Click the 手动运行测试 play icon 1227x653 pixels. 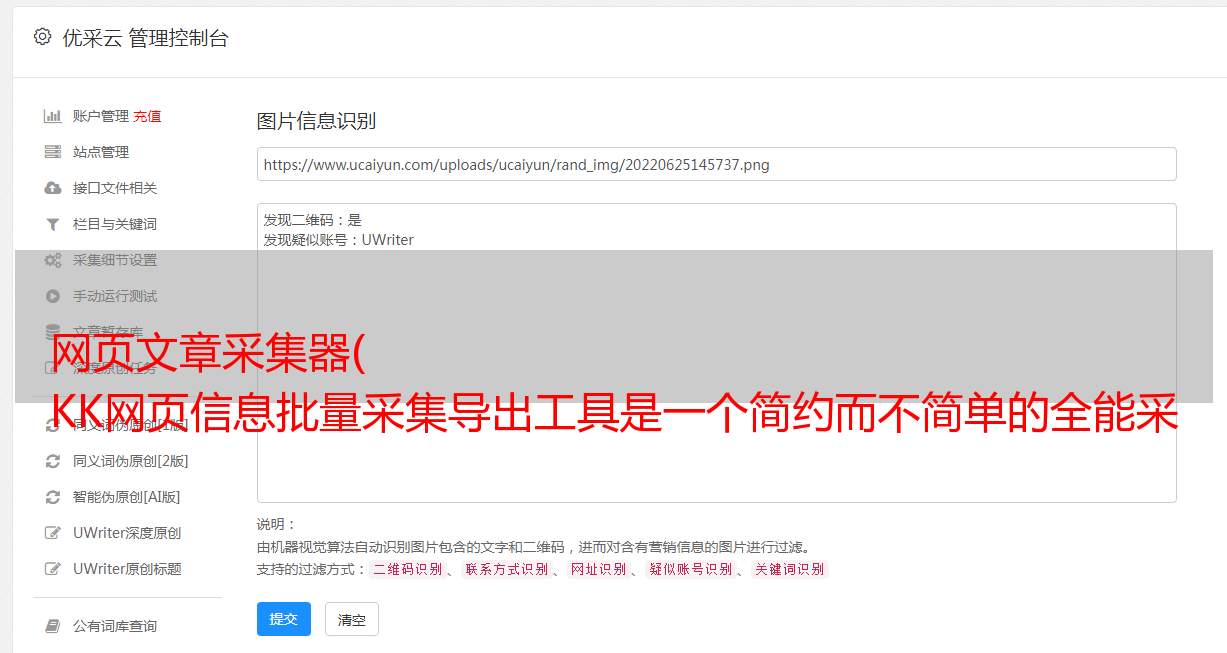click(52, 296)
